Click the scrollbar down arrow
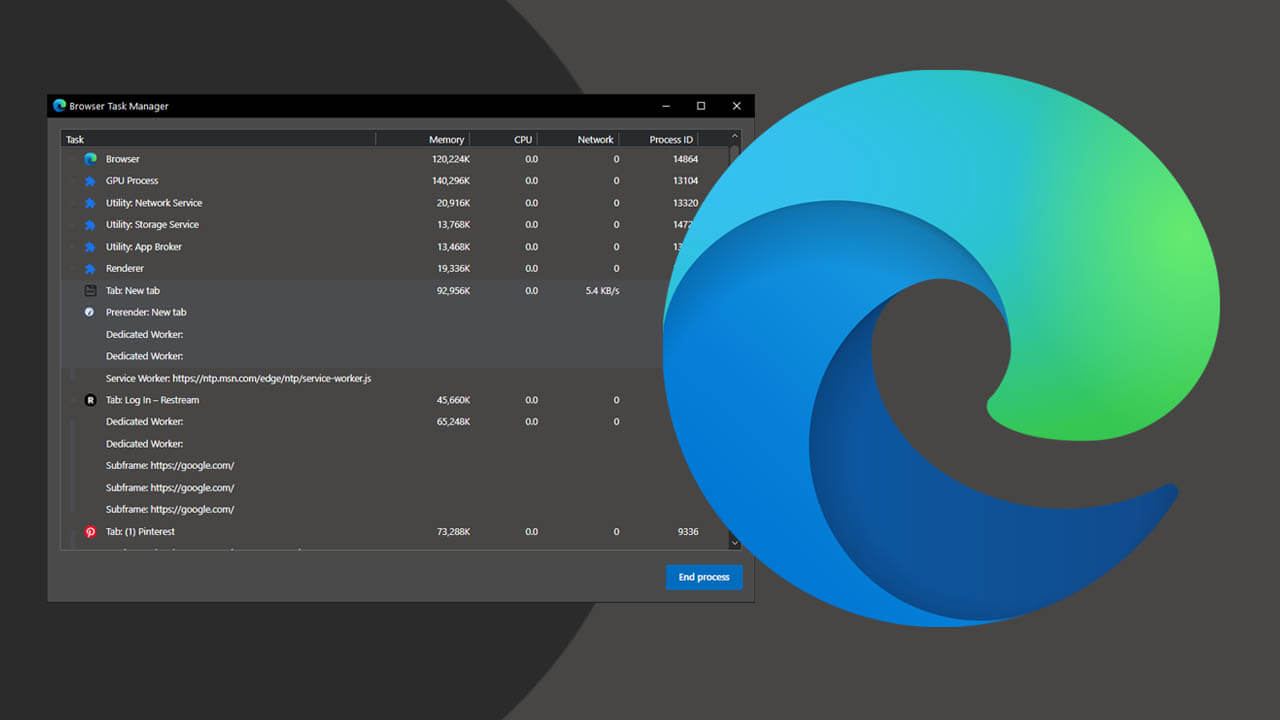The image size is (1280, 720). pos(735,543)
